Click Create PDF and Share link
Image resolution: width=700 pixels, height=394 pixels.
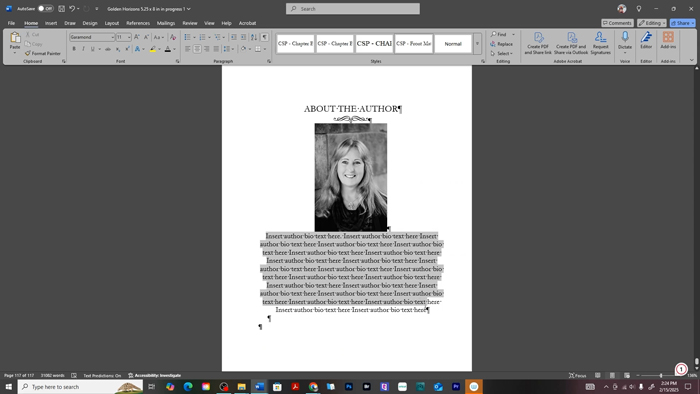(x=538, y=43)
